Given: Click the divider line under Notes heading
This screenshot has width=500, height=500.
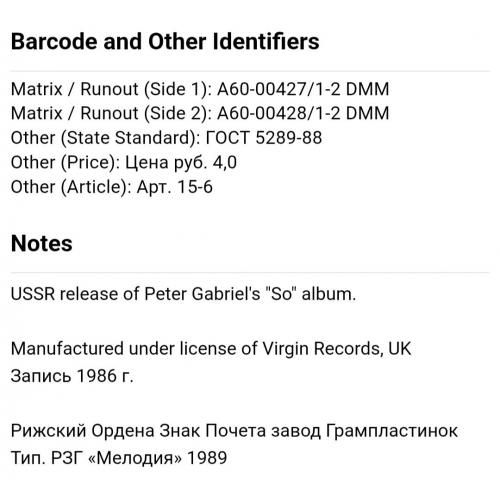Looking at the screenshot, I should (250, 273).
